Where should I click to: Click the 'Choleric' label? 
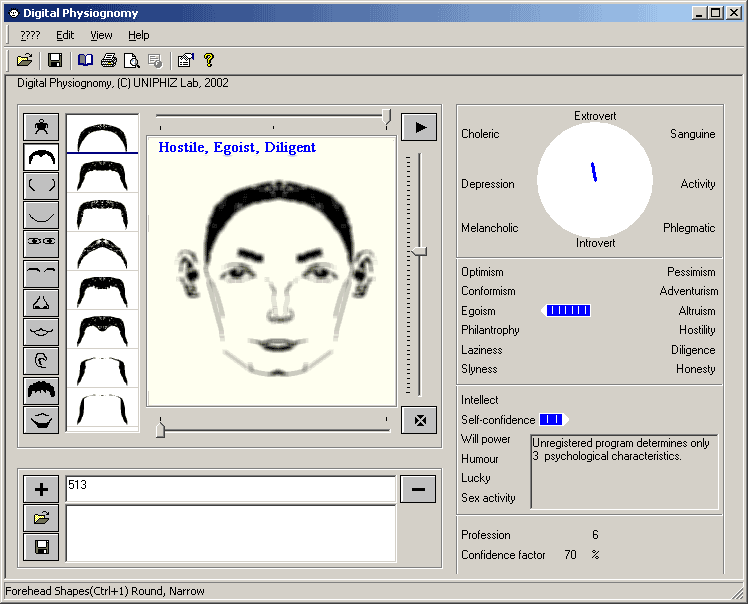point(480,134)
